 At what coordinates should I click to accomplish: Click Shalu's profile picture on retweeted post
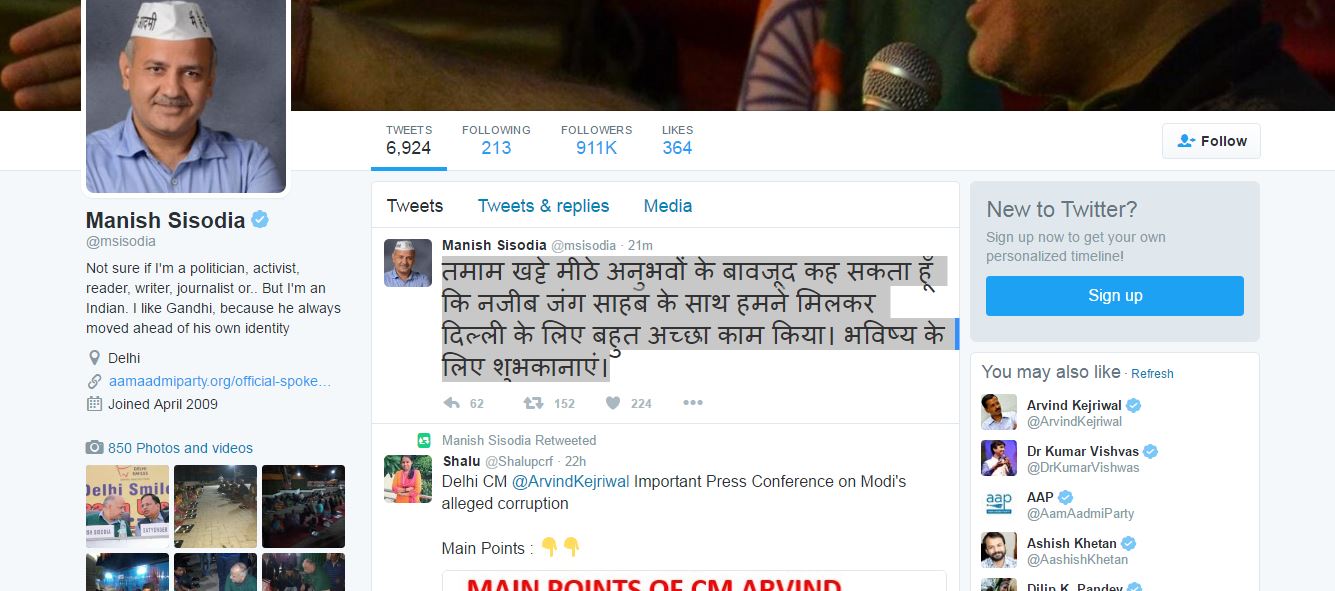(408, 478)
